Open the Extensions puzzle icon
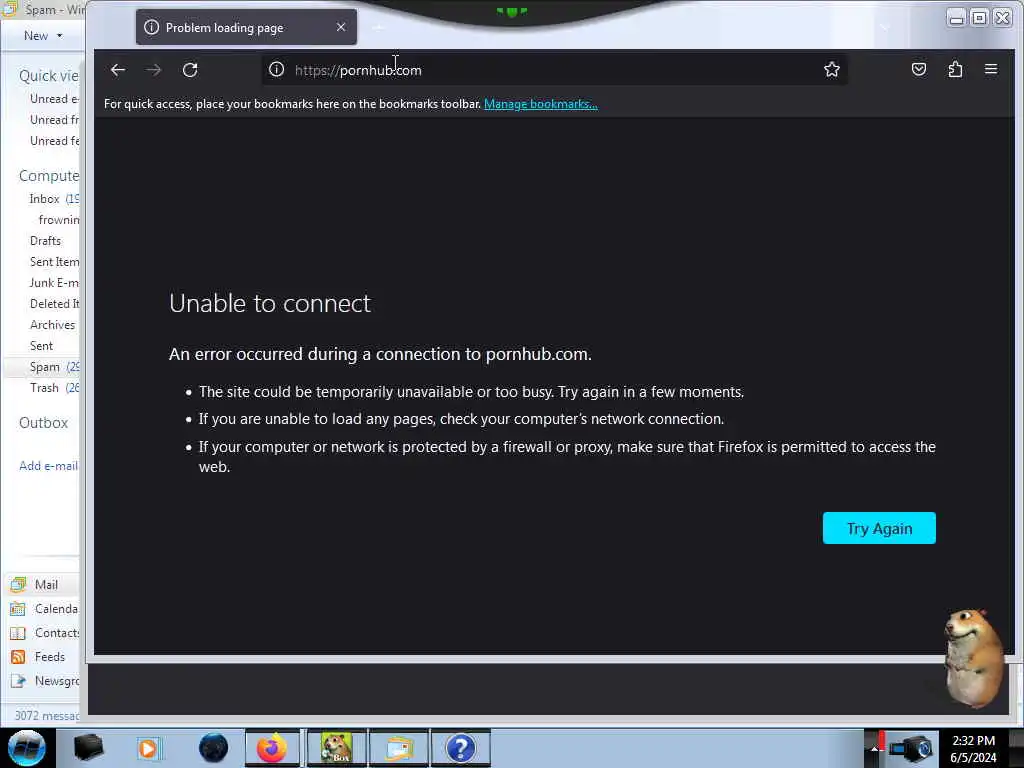The width and height of the screenshot is (1024, 768). click(955, 69)
